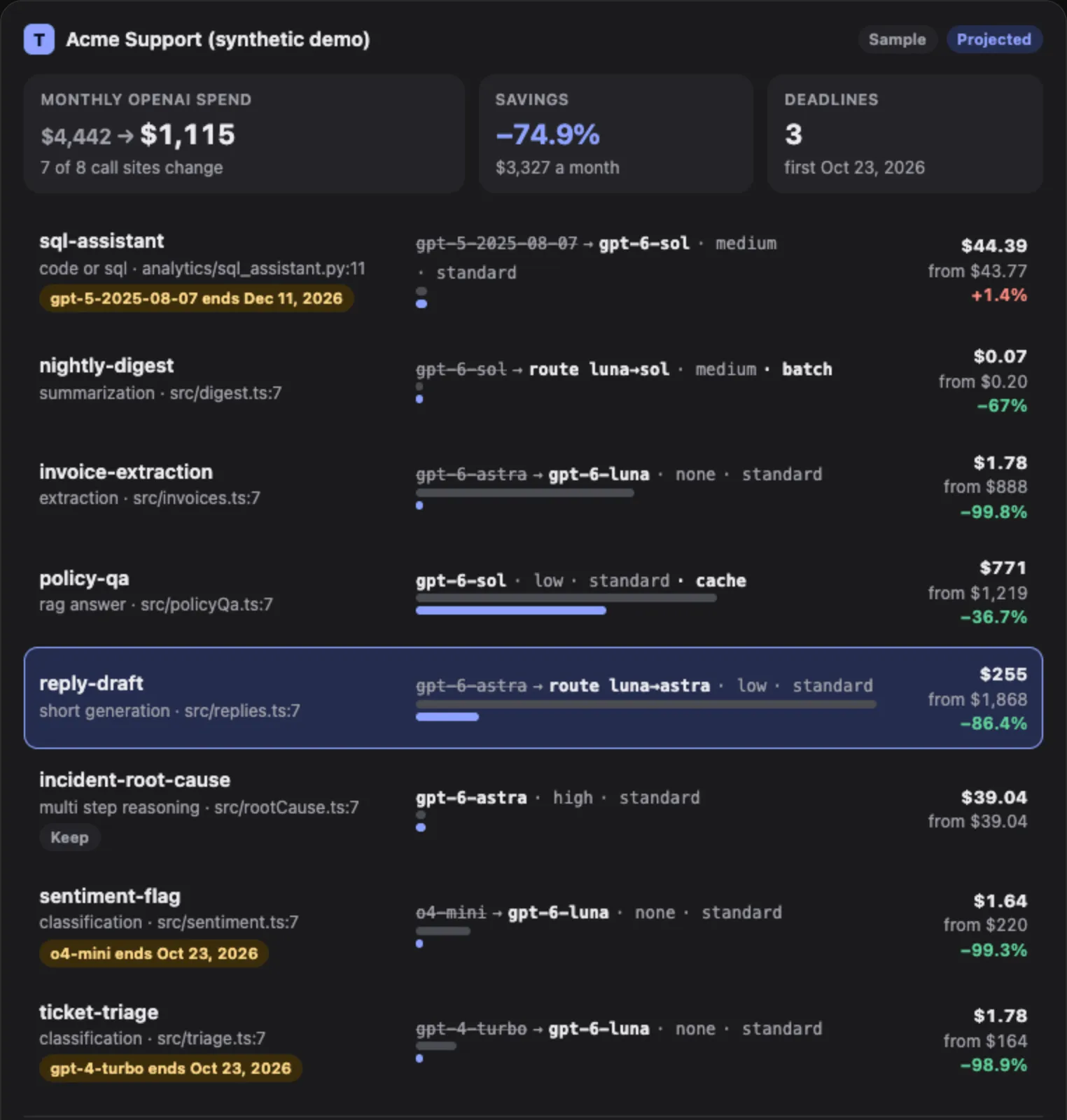Click the policy-qa blue projected cost bar

[511, 610]
